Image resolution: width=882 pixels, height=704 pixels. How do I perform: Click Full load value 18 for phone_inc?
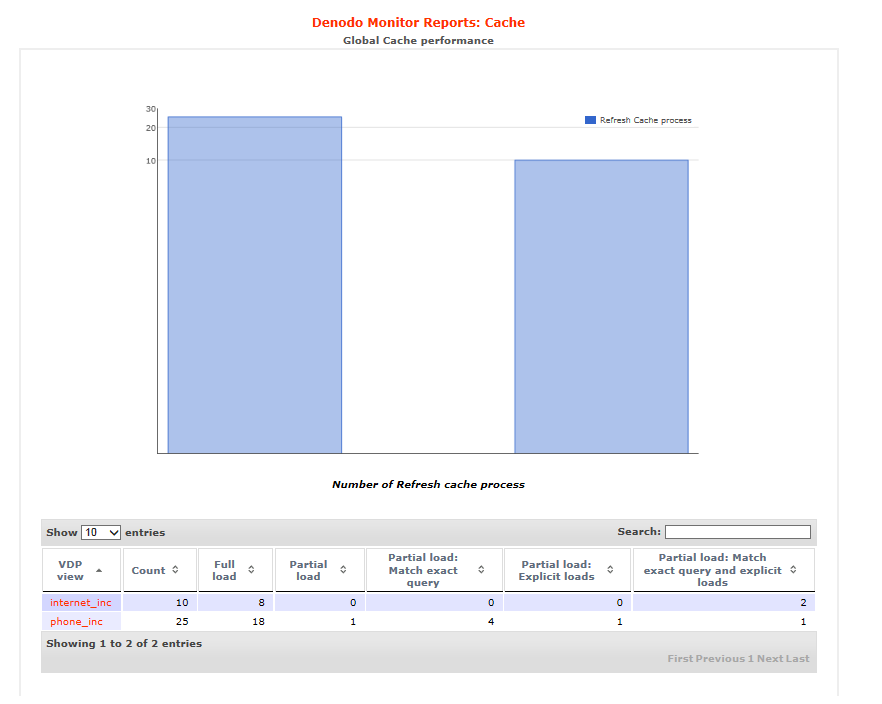point(258,622)
